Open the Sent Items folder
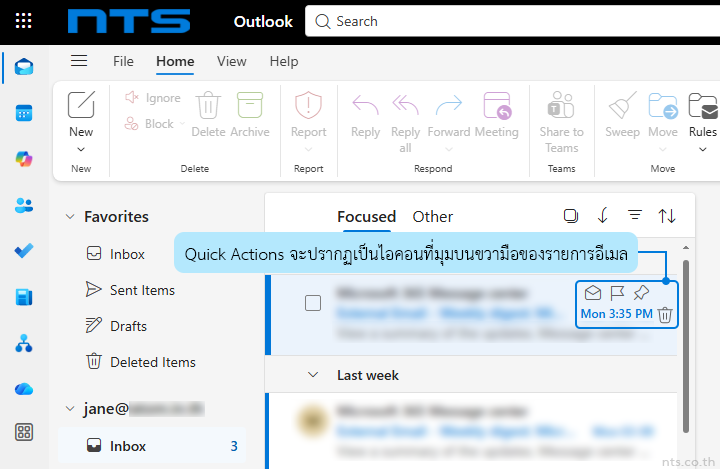720x469 pixels. click(130, 290)
